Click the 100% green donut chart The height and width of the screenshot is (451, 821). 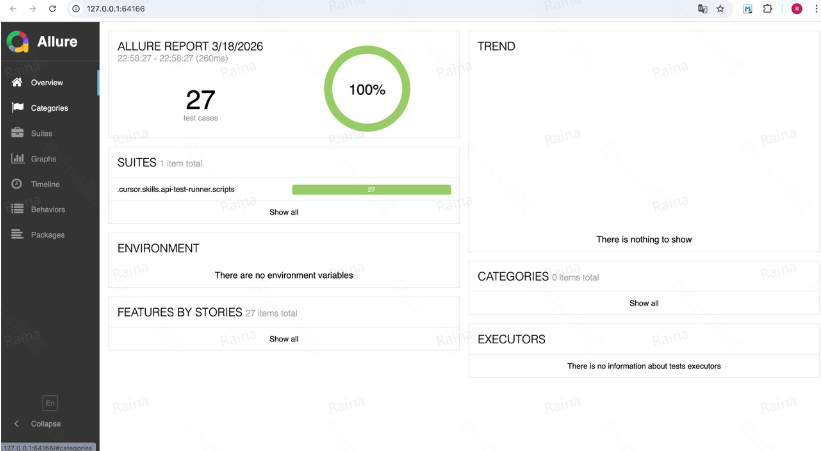pyautogui.click(x=367, y=89)
